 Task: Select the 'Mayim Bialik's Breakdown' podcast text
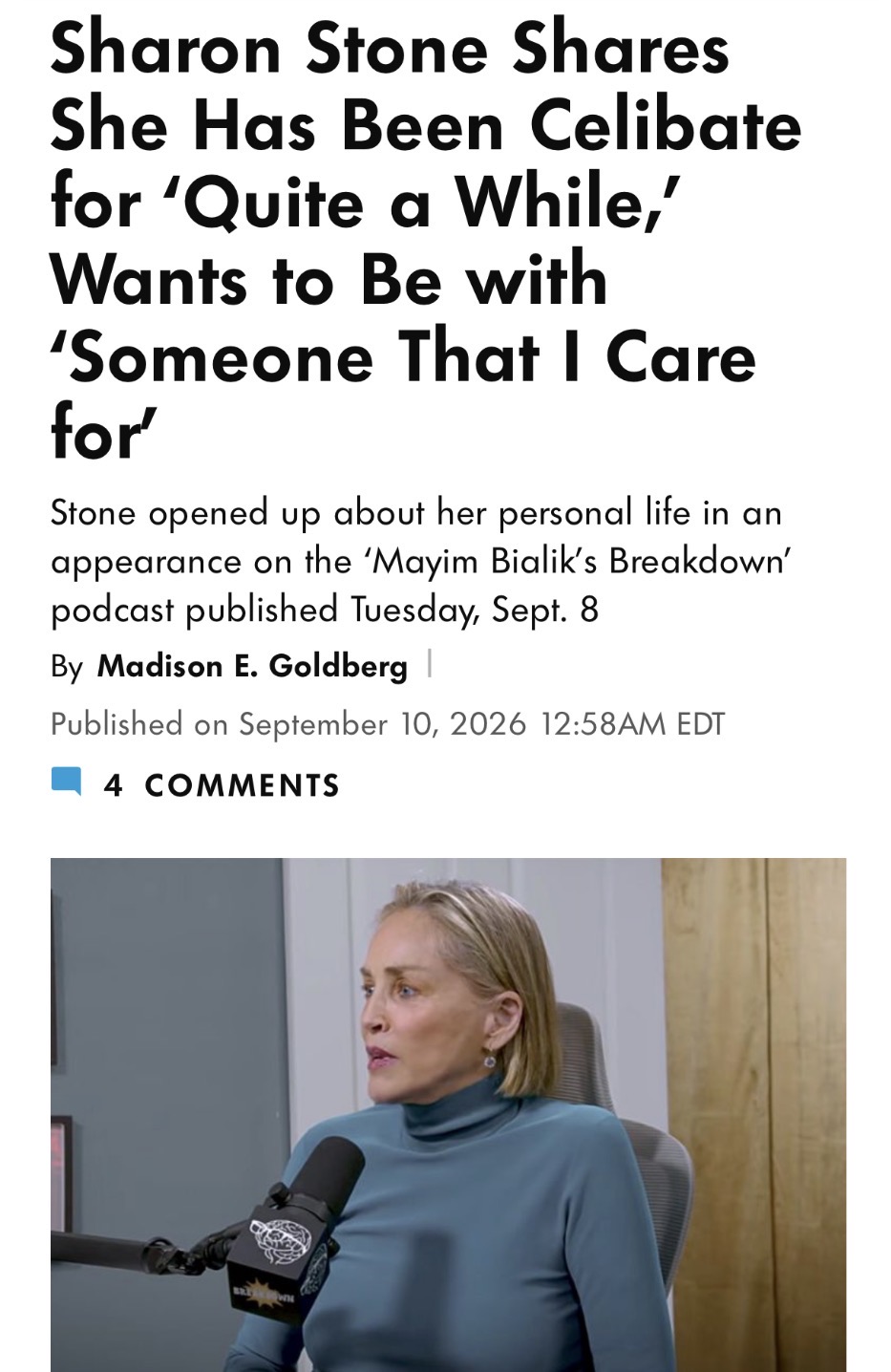coord(582,561)
